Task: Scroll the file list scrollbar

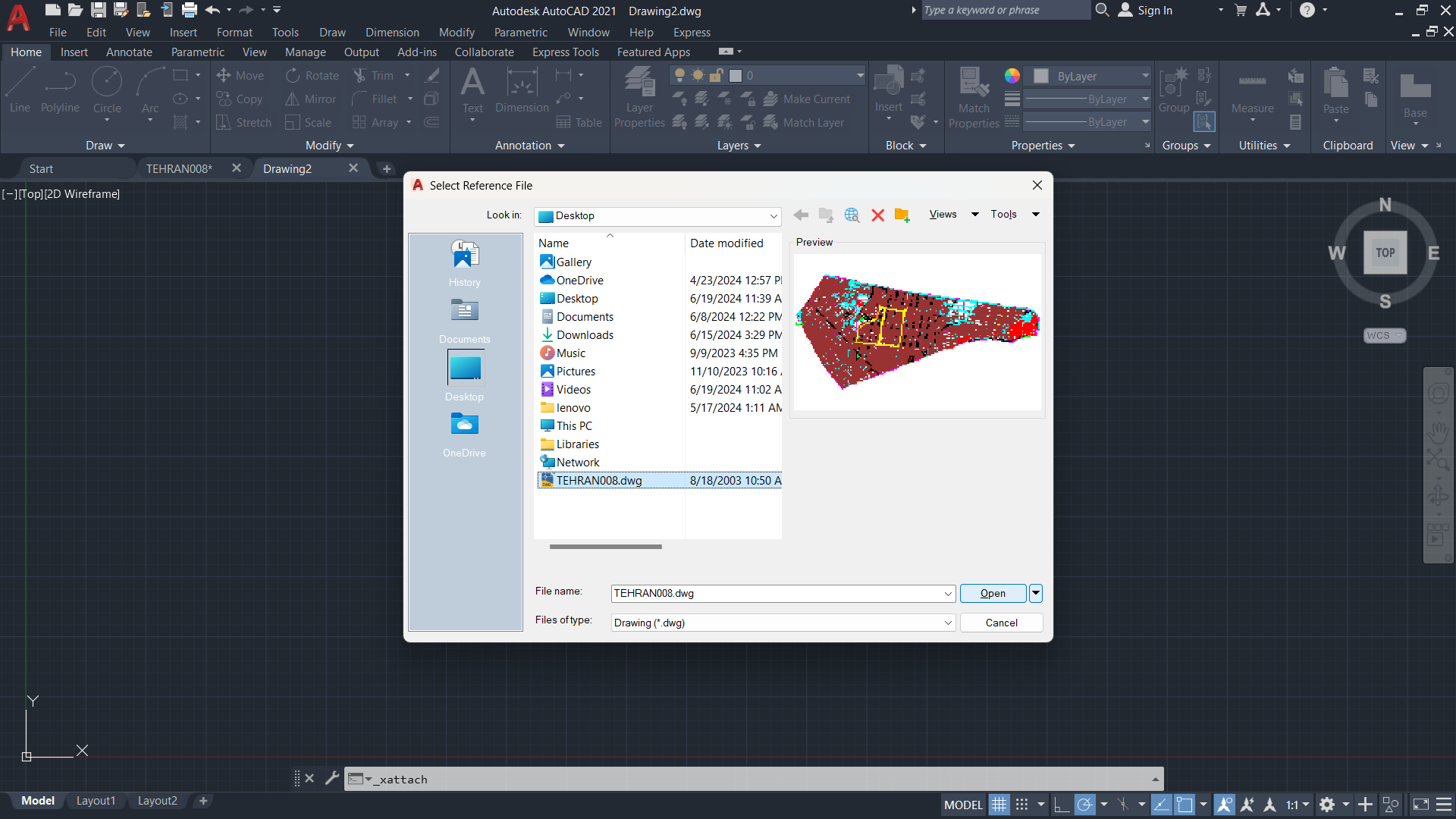Action: (x=605, y=546)
